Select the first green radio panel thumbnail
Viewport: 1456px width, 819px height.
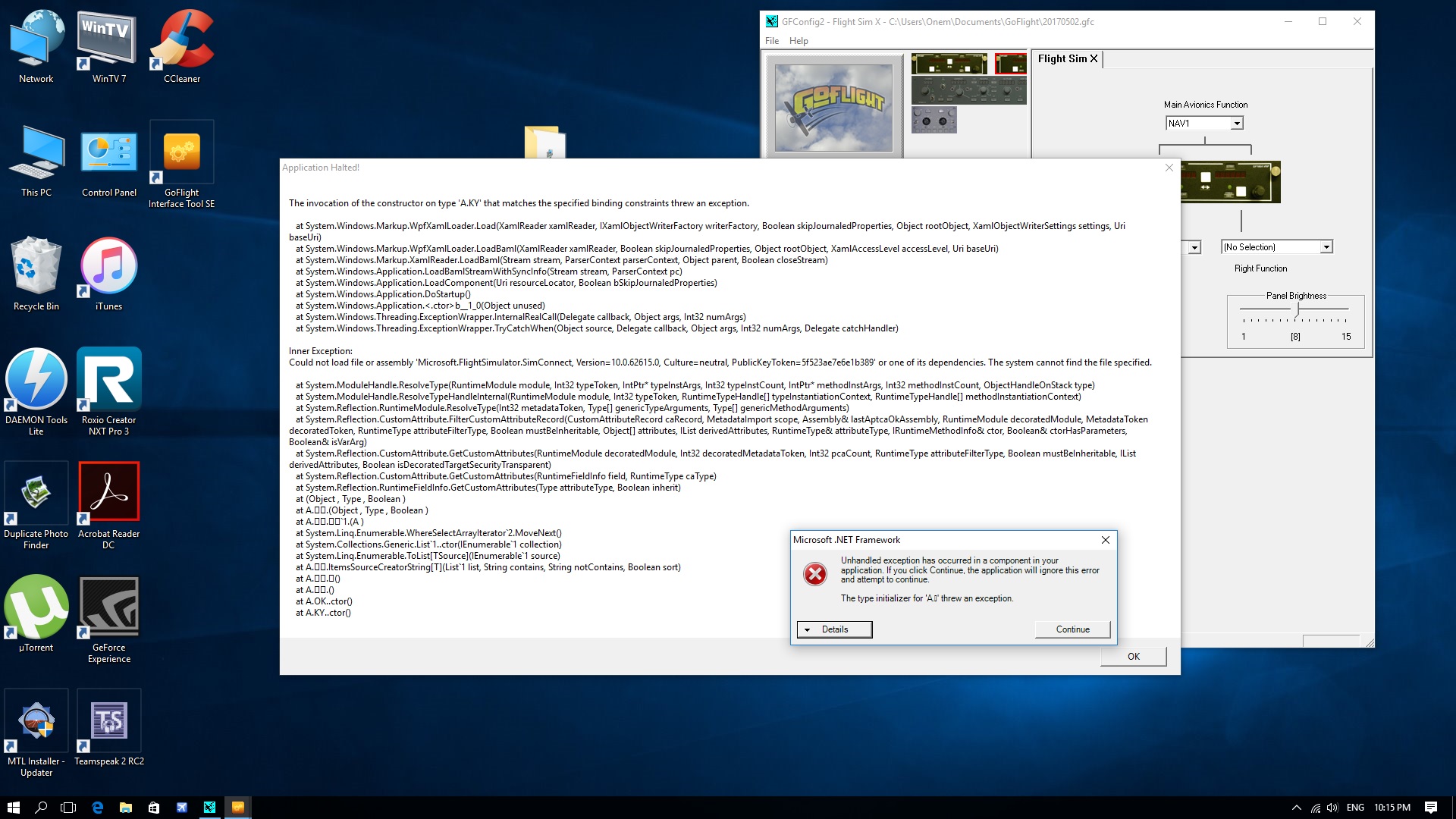pyautogui.click(x=949, y=64)
